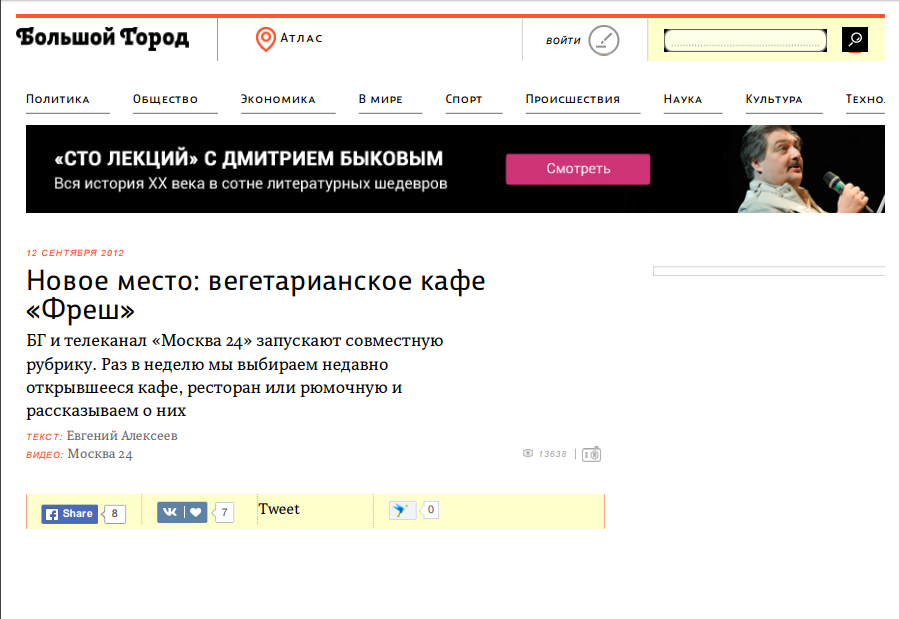Open author Евгений Алексеев link

pyautogui.click(x=122, y=436)
